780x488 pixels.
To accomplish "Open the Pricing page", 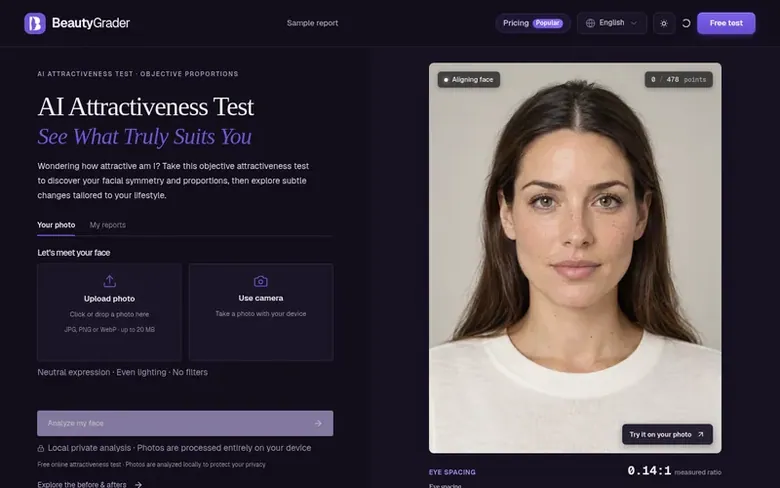I will [533, 23].
